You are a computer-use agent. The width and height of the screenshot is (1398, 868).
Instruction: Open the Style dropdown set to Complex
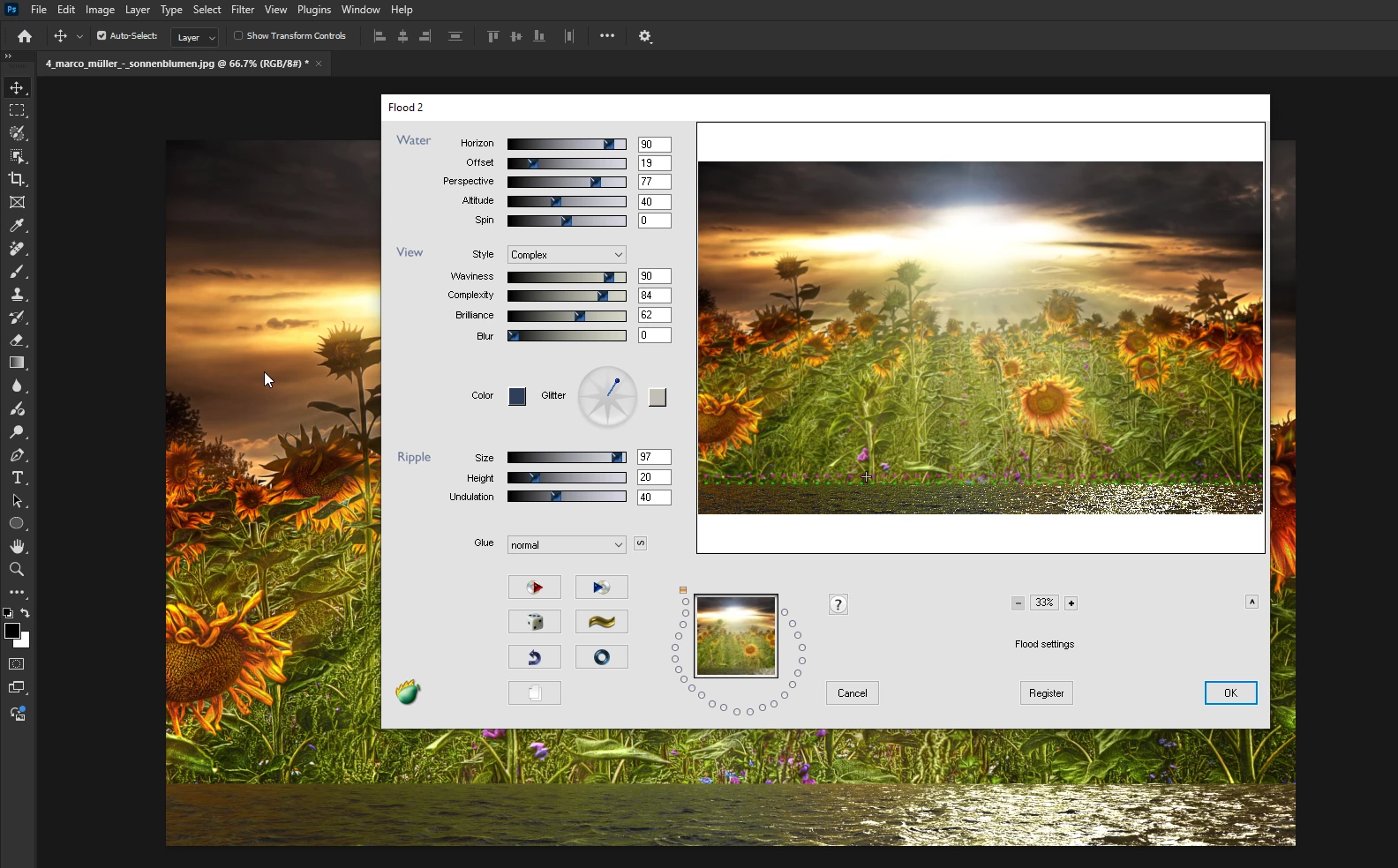click(567, 255)
